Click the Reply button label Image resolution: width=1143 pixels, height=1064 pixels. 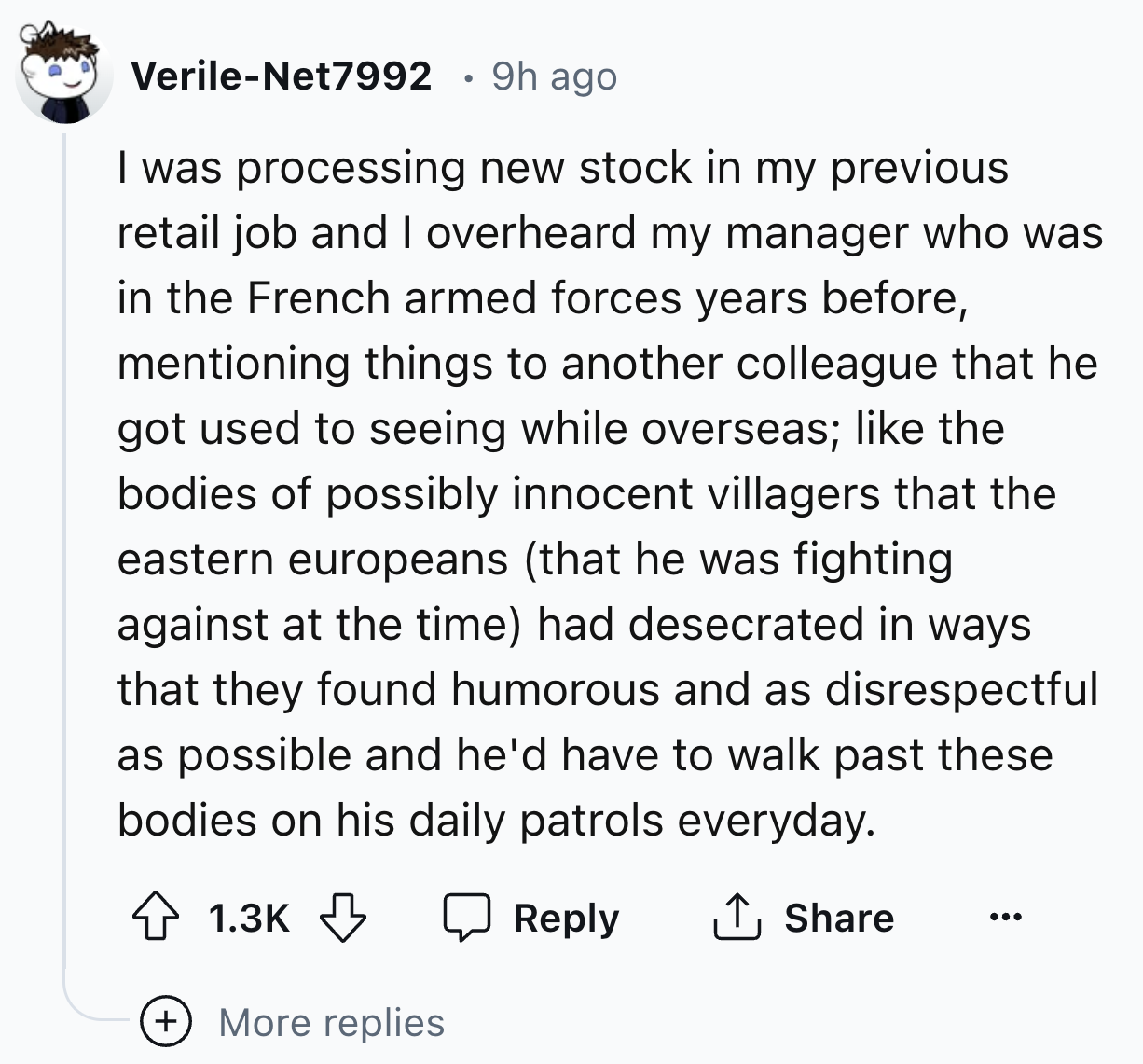tap(566, 918)
